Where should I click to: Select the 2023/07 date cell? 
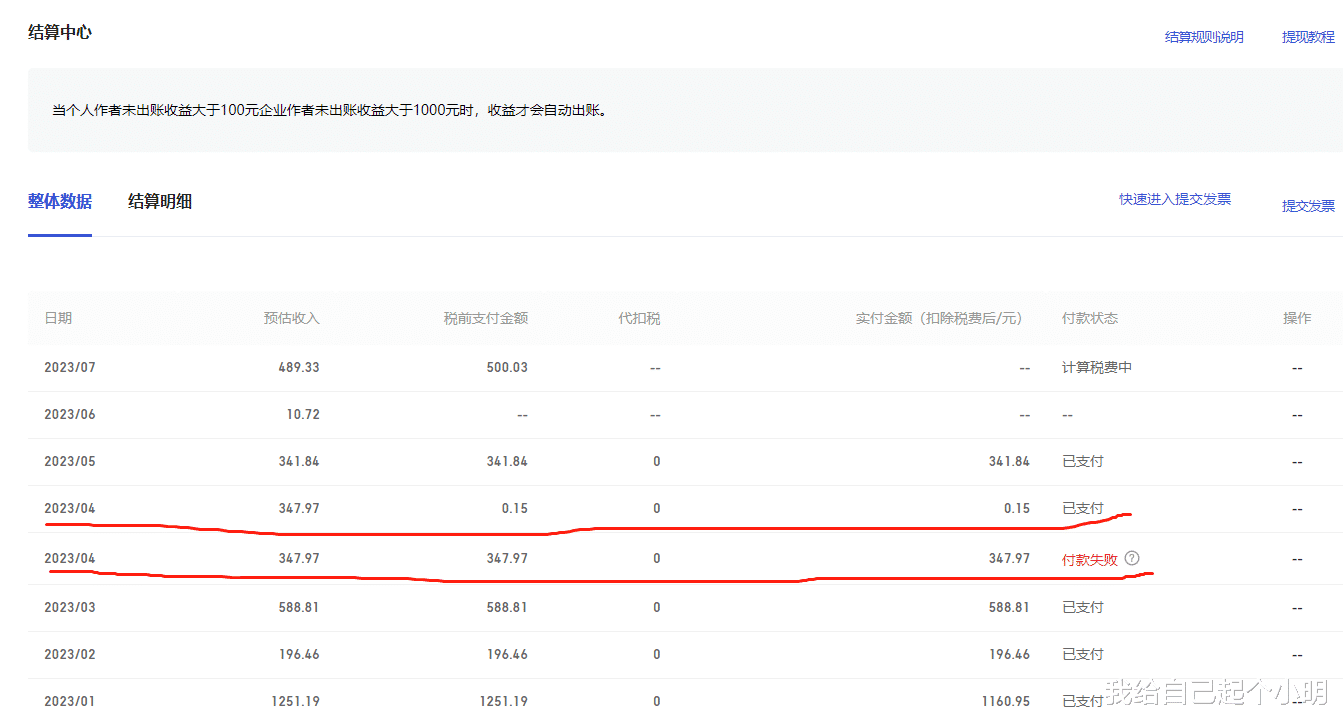(70, 367)
